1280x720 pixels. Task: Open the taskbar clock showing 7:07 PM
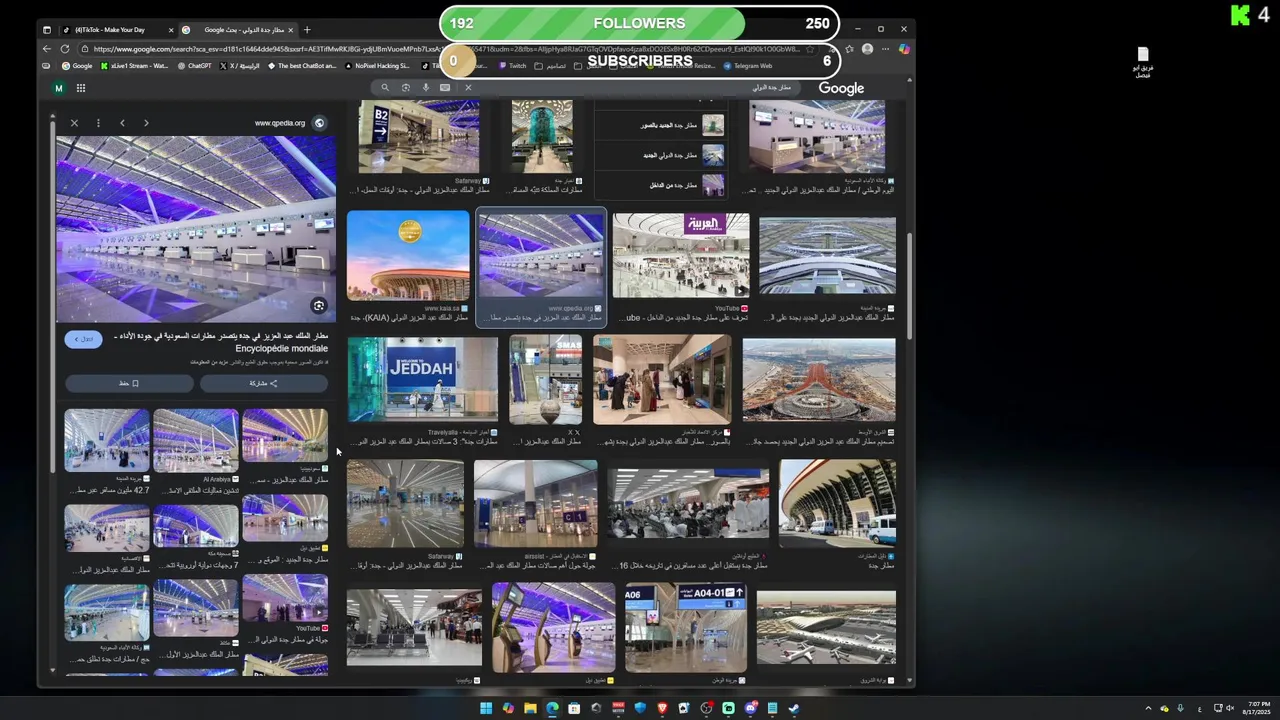coord(1256,708)
